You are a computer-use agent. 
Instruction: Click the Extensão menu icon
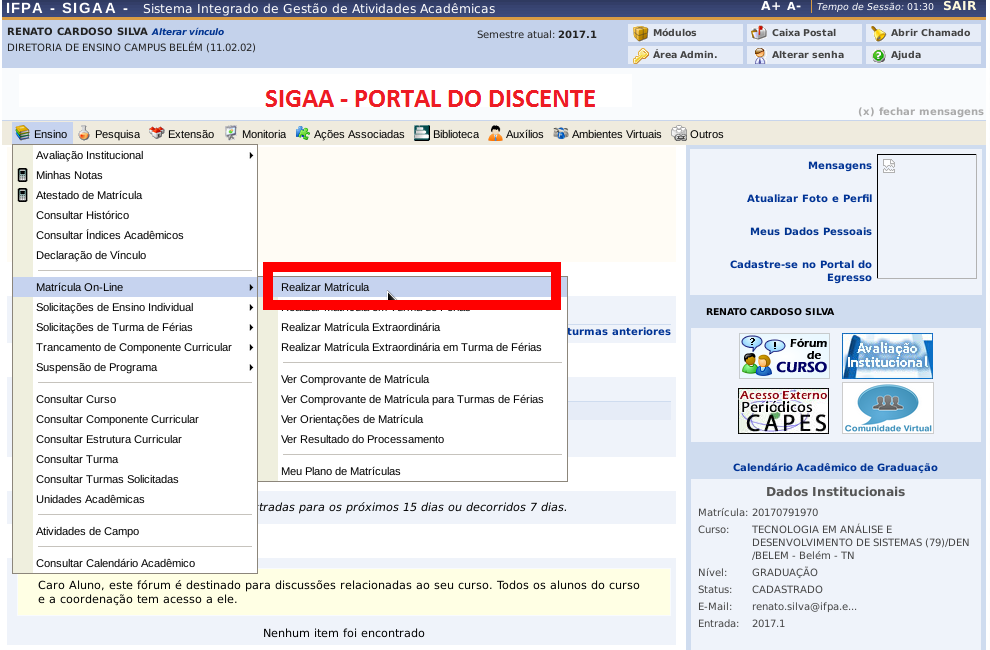click(x=157, y=133)
